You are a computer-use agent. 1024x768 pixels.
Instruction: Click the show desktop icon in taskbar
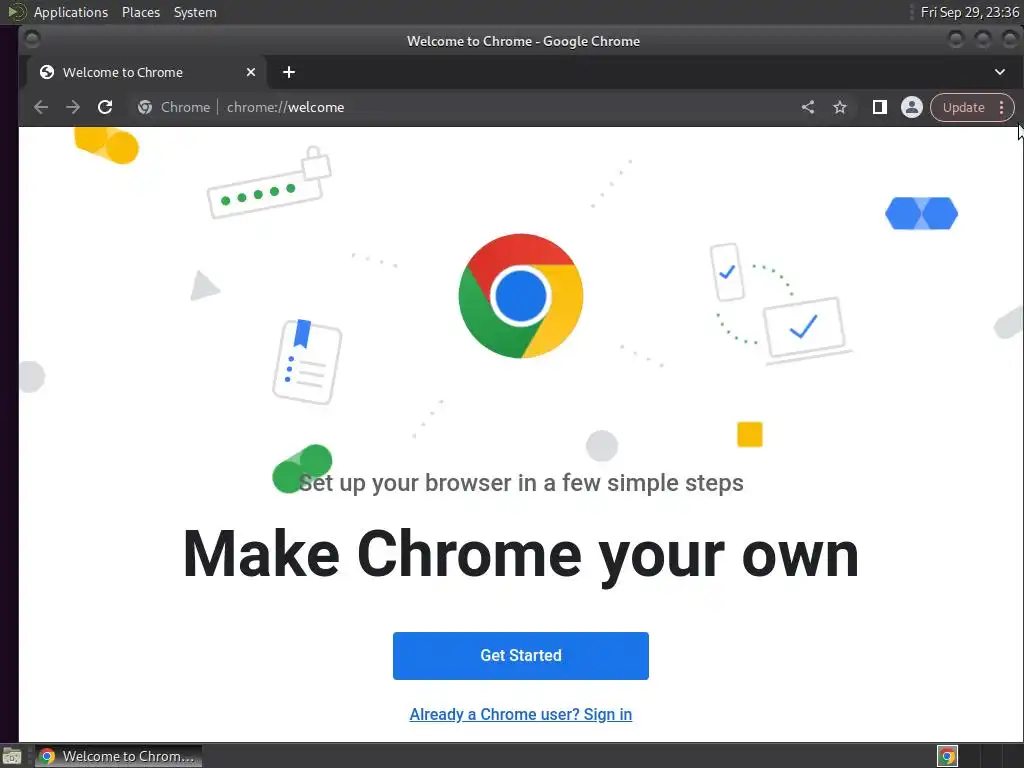[x=12, y=757]
